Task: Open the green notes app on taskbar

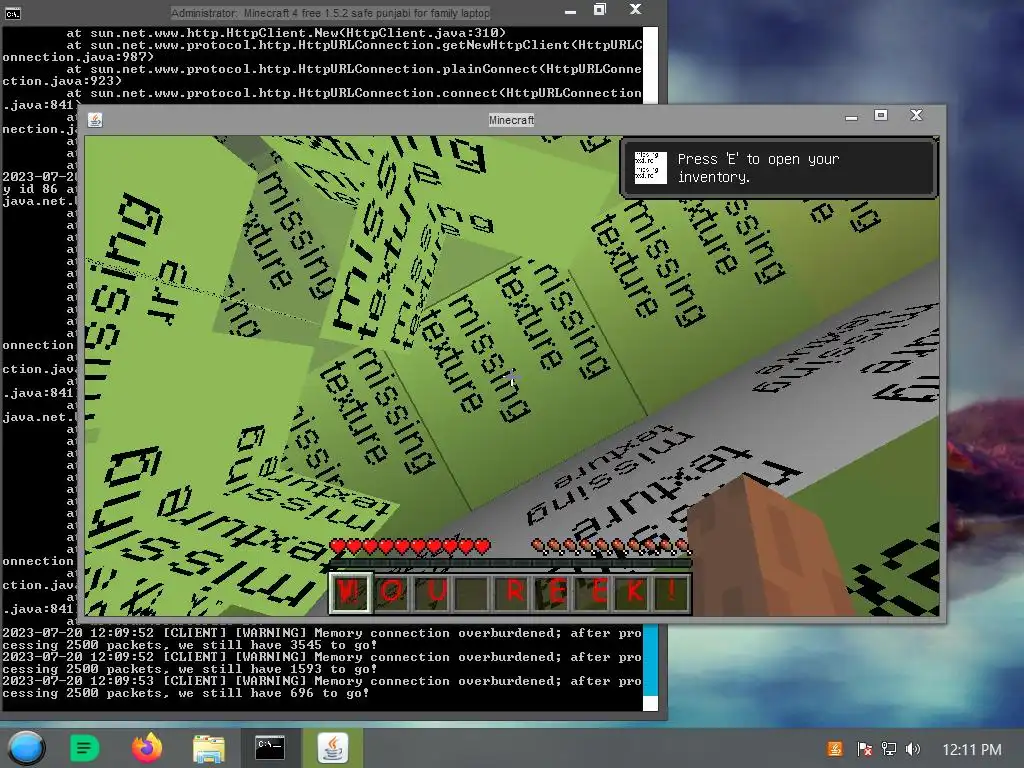Action: point(85,748)
